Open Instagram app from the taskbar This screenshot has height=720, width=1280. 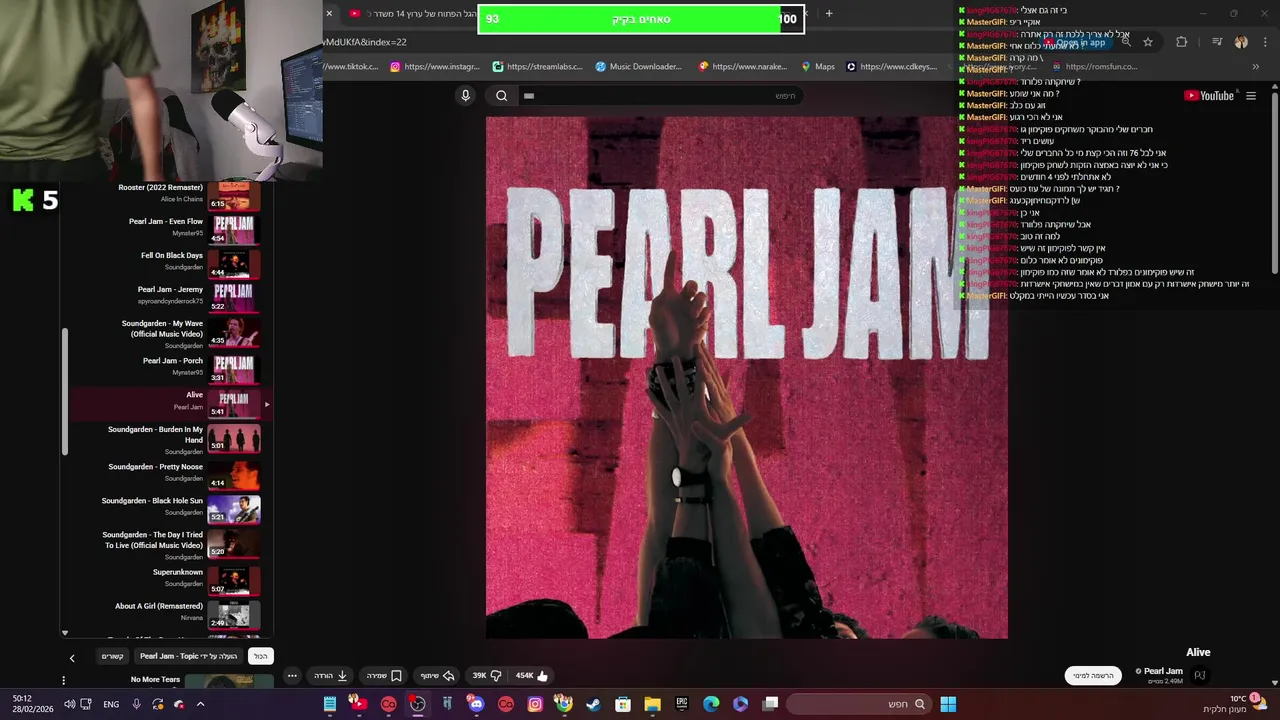pos(535,704)
